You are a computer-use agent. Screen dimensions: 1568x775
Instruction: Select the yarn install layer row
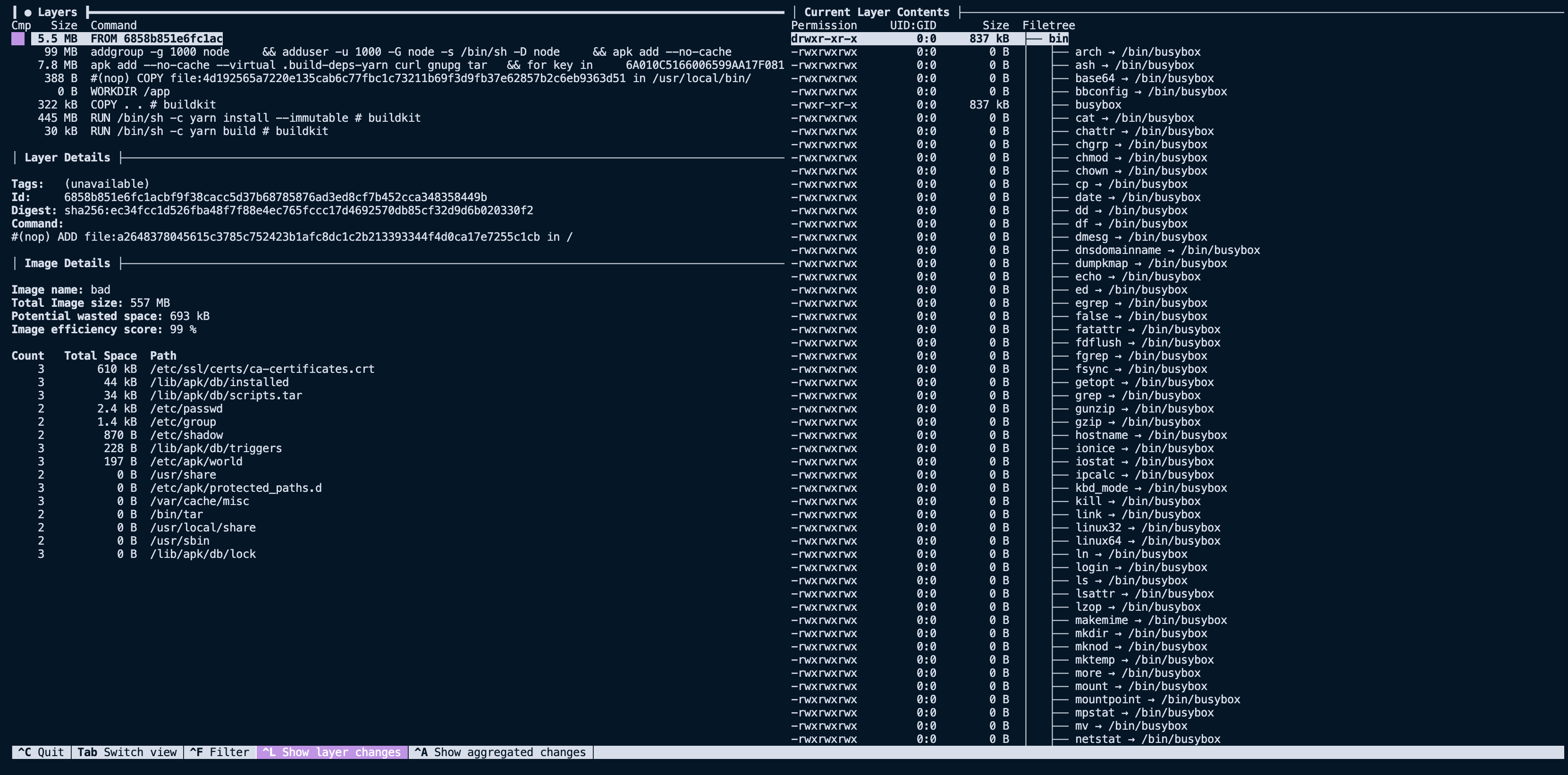(256, 118)
